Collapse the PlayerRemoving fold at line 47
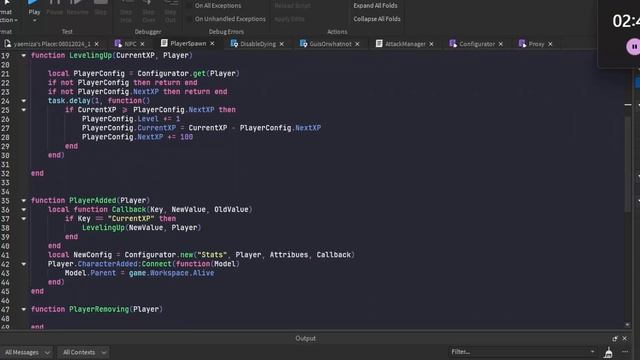The width and height of the screenshot is (640, 360). pos(24,309)
